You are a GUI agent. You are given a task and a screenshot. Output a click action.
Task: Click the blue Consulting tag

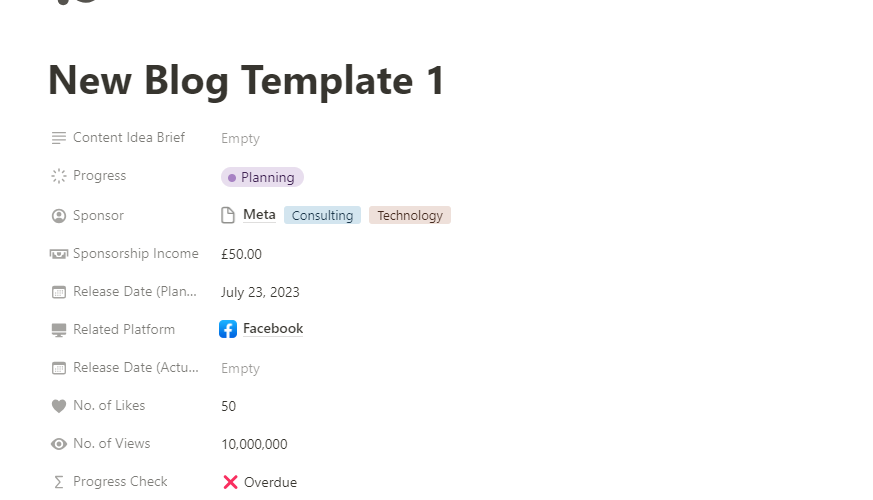(x=322, y=216)
